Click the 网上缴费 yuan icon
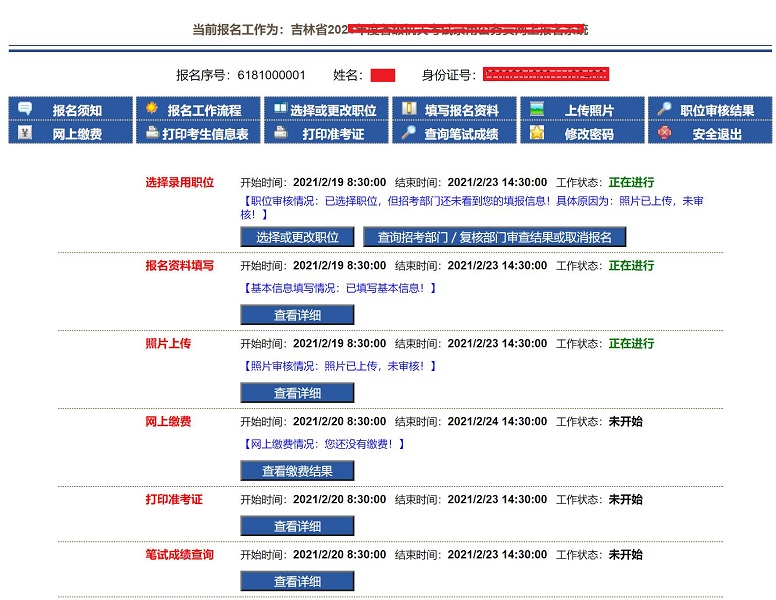This screenshot has height=600, width=776. pos(26,132)
